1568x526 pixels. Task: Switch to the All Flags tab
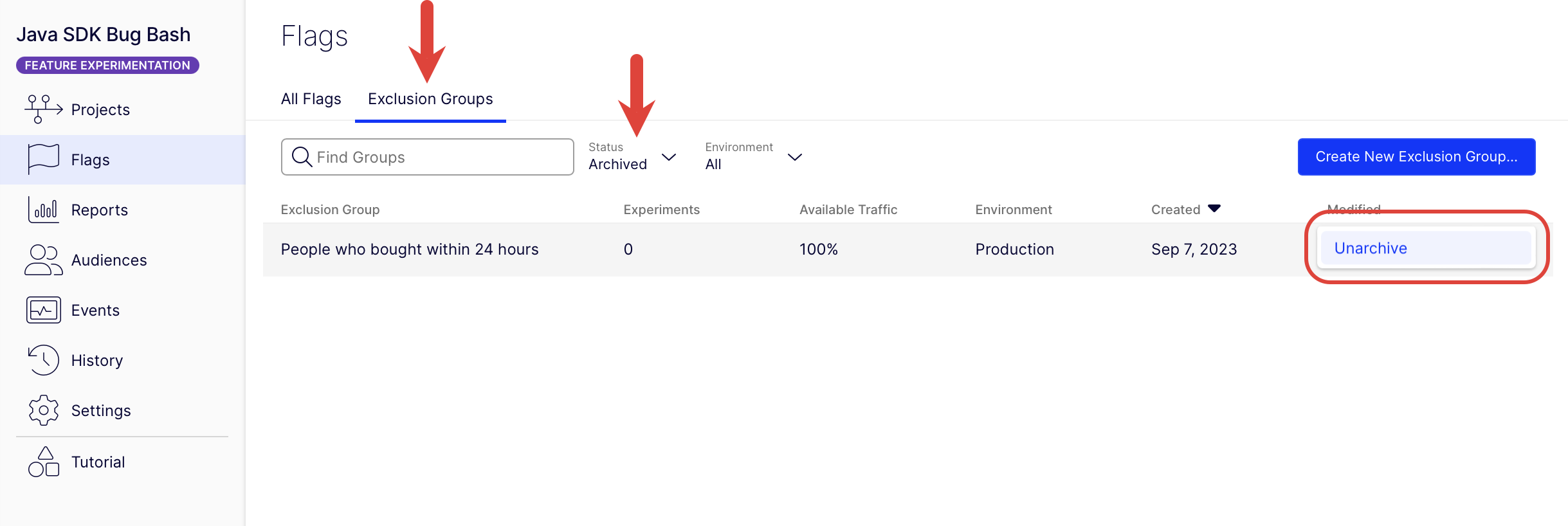pyautogui.click(x=311, y=99)
